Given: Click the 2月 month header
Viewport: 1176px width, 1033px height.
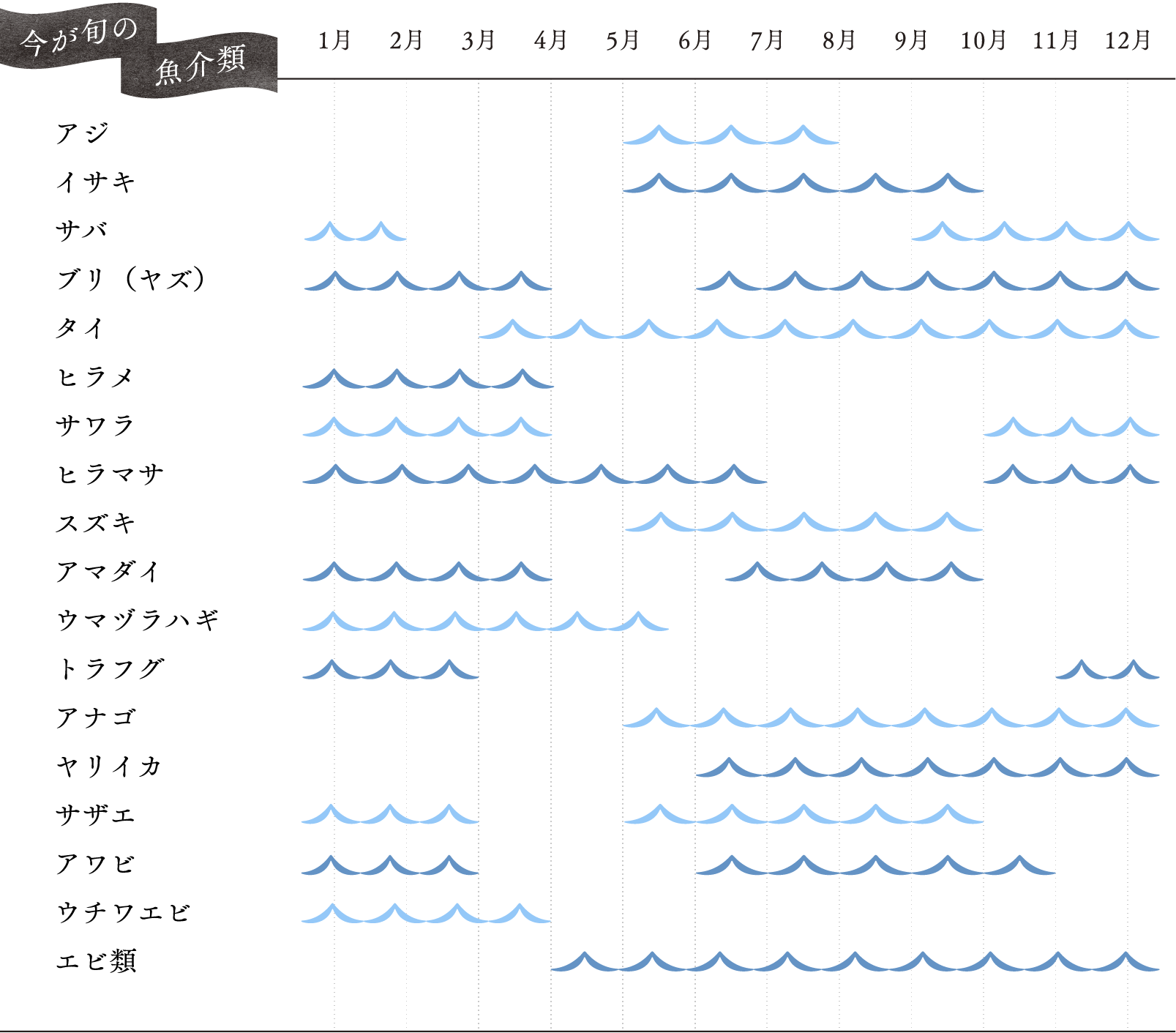Looking at the screenshot, I should (406, 40).
